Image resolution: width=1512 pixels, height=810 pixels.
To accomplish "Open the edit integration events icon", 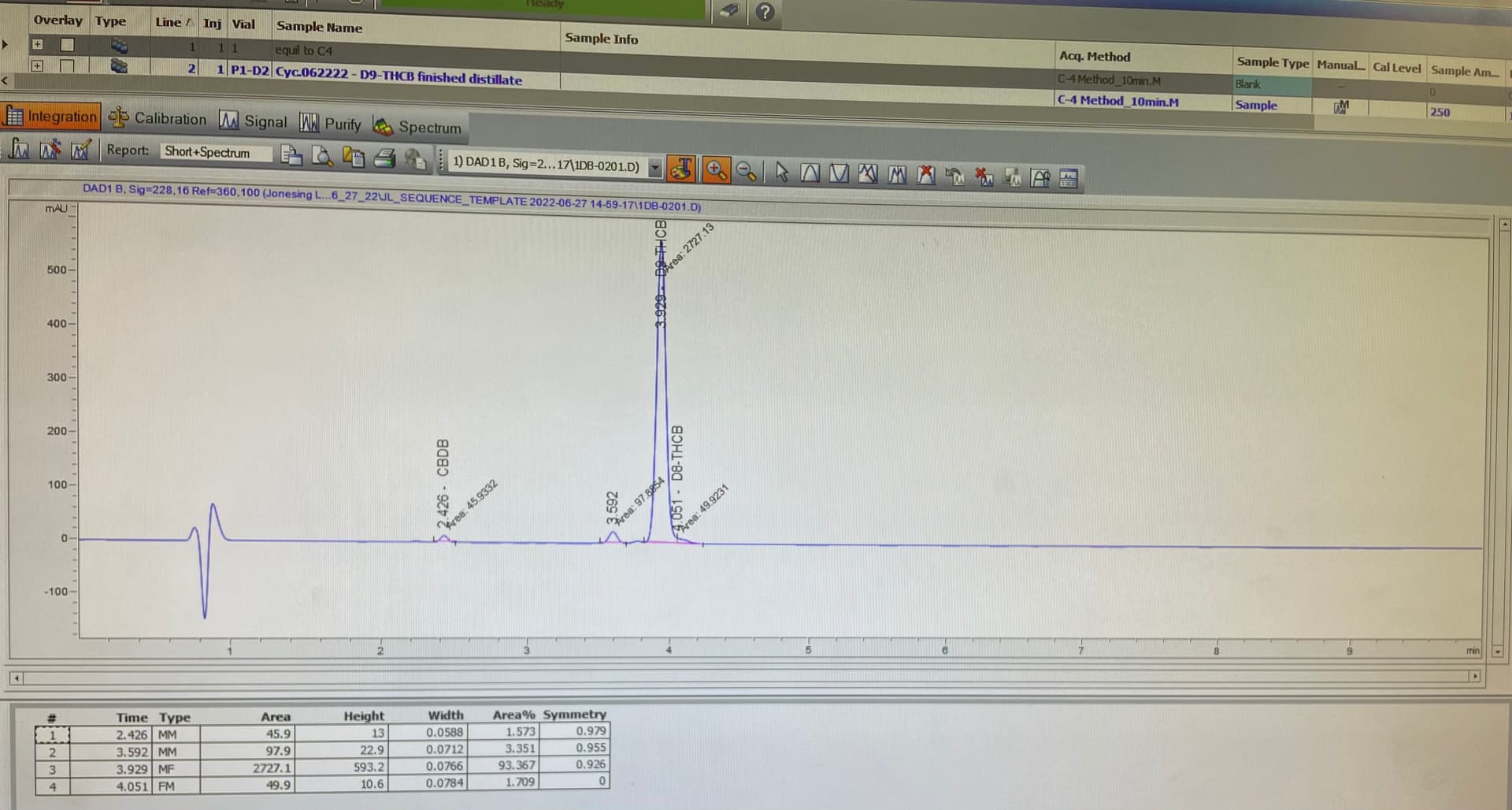I will (x=80, y=149).
